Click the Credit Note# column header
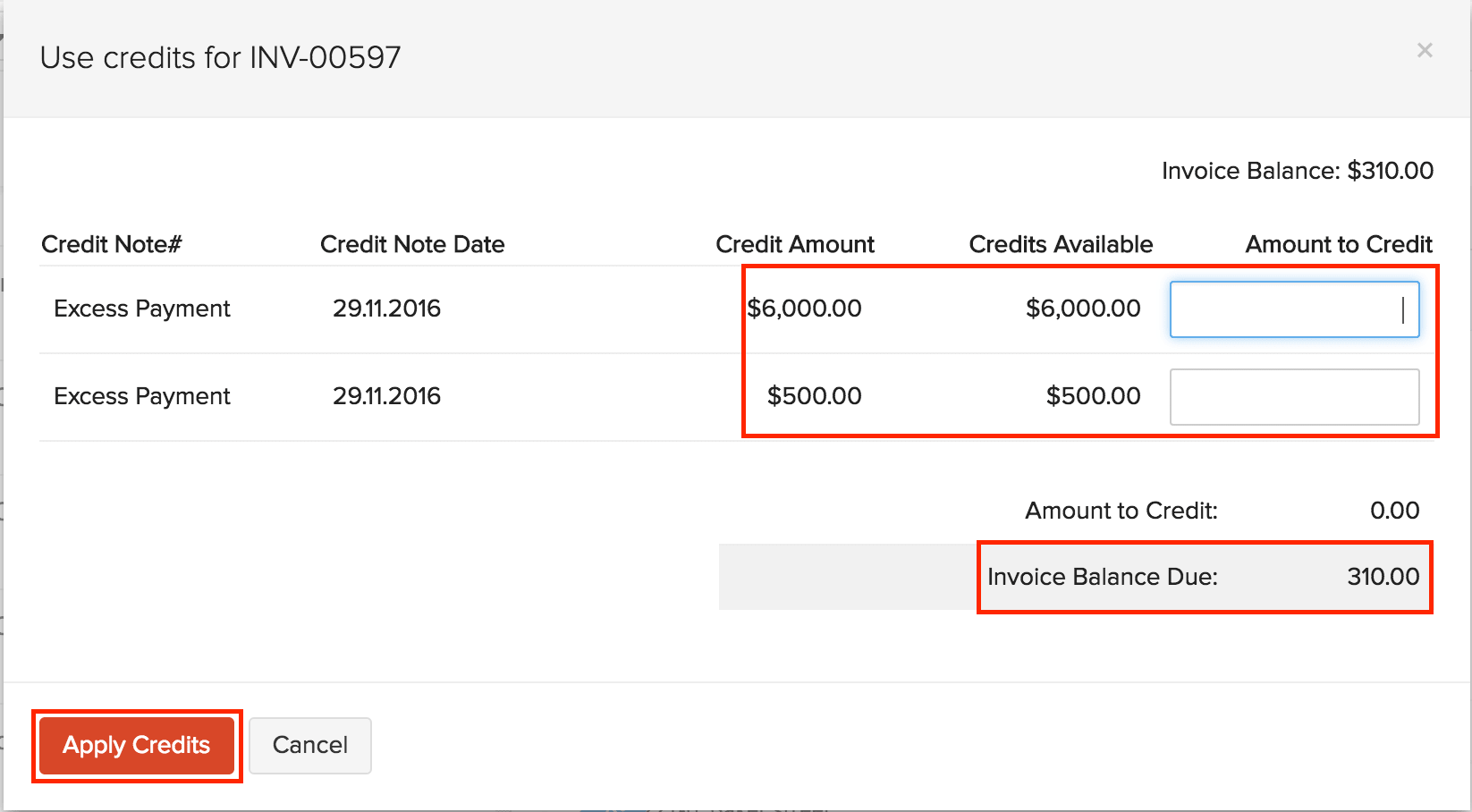Screen dimensions: 1472x812 coord(111,244)
